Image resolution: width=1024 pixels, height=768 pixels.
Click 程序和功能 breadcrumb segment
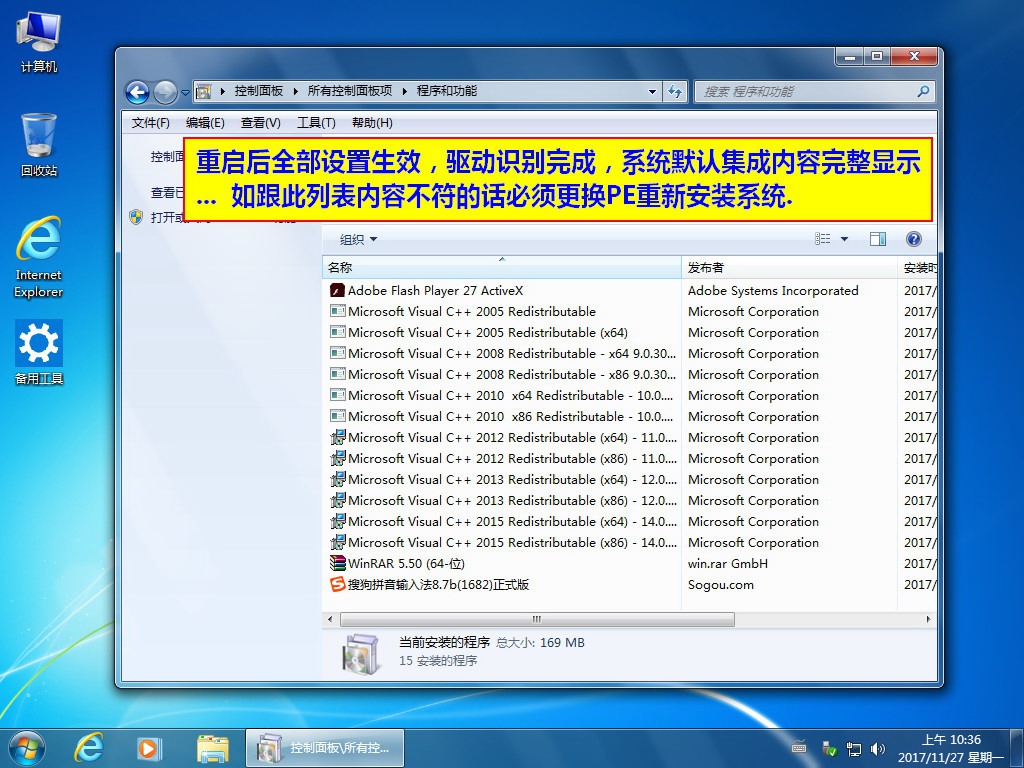click(447, 91)
